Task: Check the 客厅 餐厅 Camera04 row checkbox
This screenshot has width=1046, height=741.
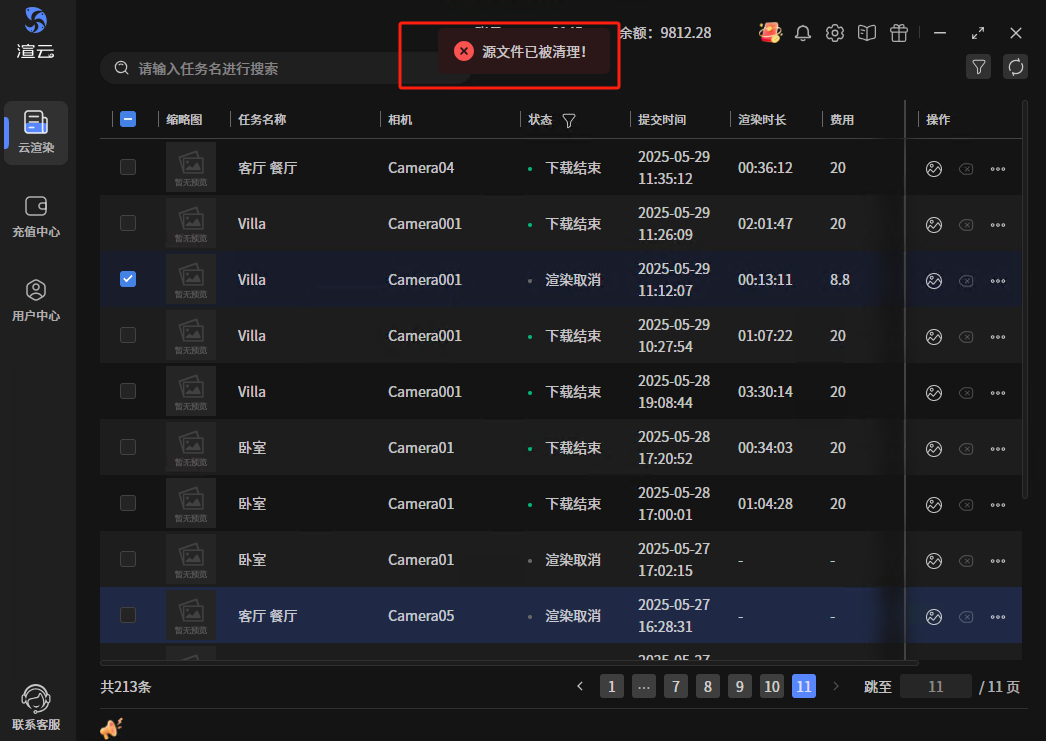Action: (128, 167)
